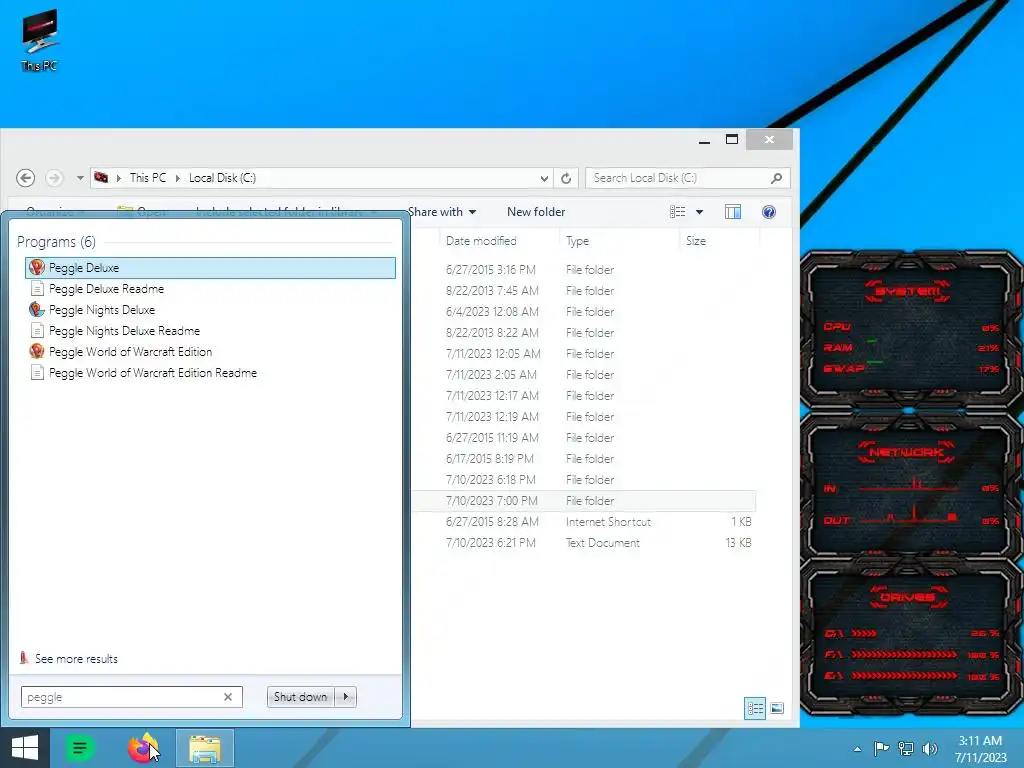Sort by Type column header

pos(619,241)
